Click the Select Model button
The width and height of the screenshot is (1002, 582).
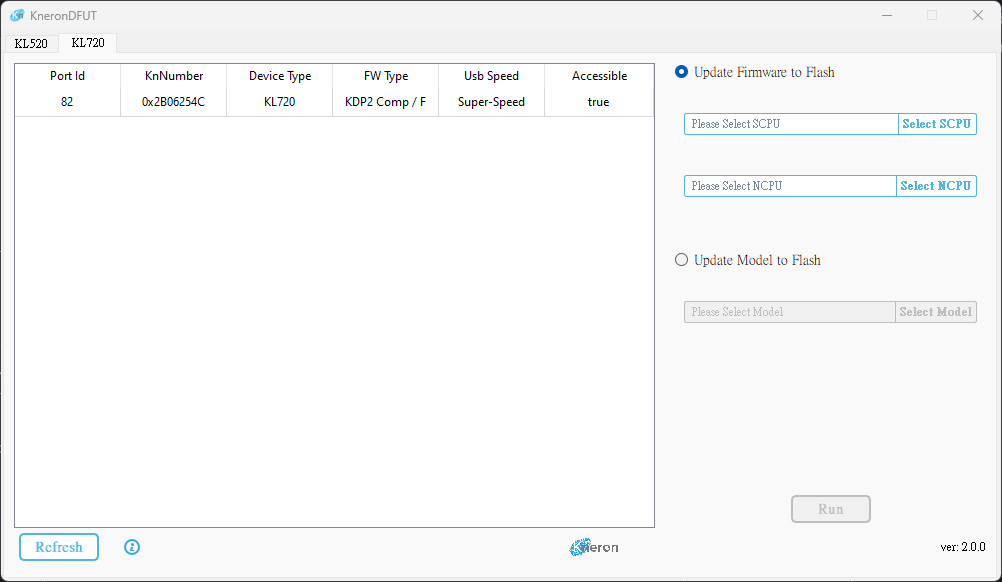click(936, 312)
